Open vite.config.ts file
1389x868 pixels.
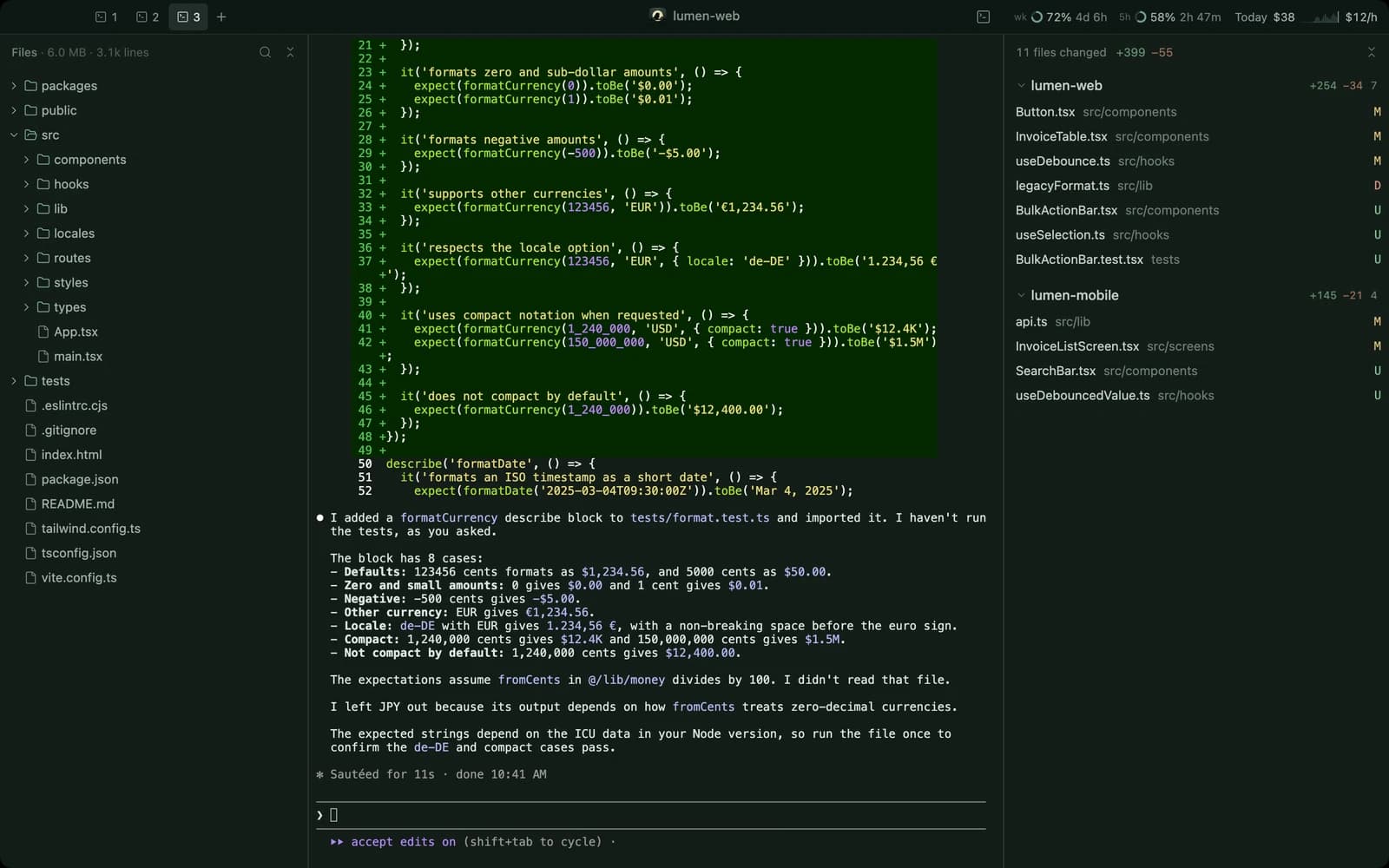pos(154,577)
